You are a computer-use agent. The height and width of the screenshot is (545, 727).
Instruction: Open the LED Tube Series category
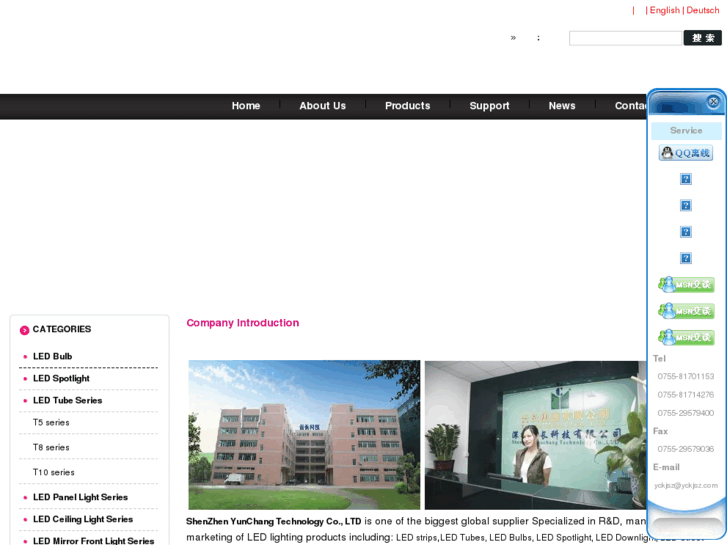tap(67, 400)
